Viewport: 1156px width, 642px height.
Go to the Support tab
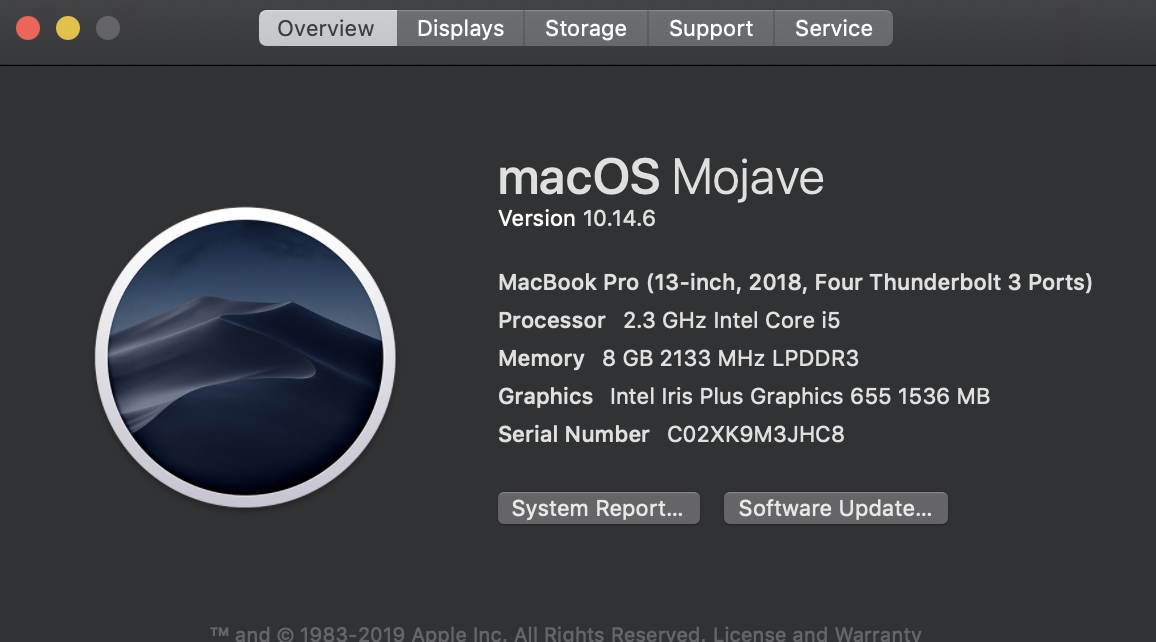pos(710,28)
